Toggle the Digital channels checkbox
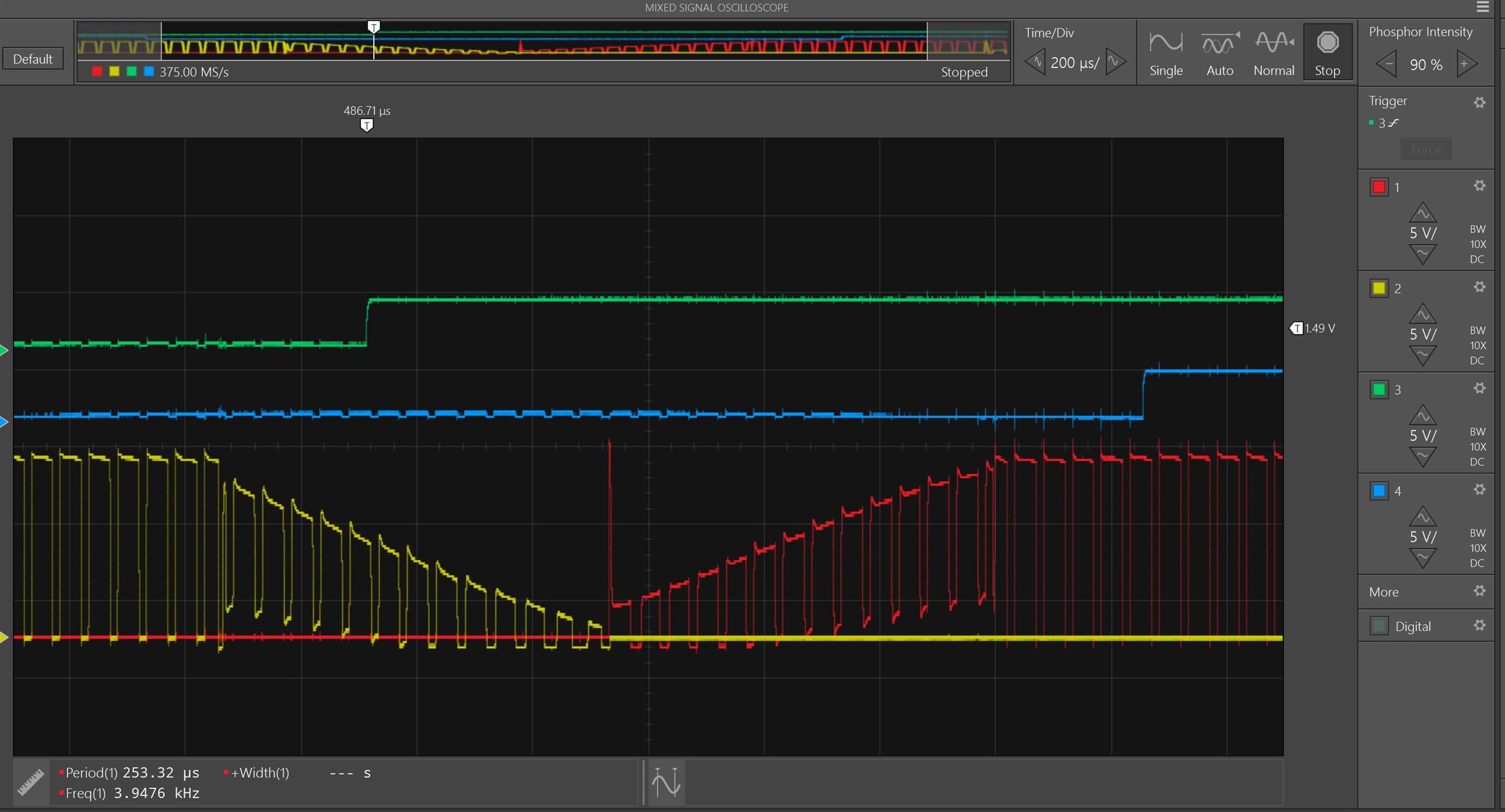The width and height of the screenshot is (1505, 812). (1379, 626)
